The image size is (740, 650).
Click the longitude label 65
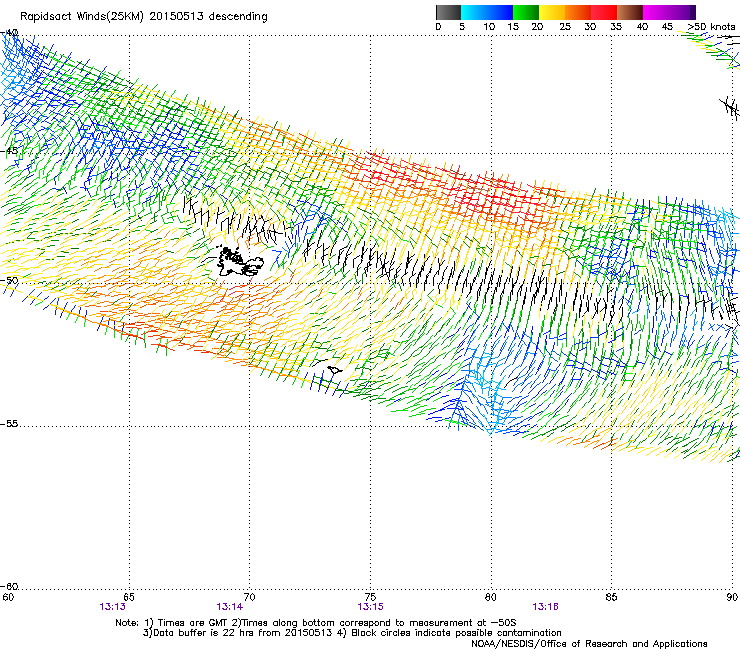pos(129,597)
